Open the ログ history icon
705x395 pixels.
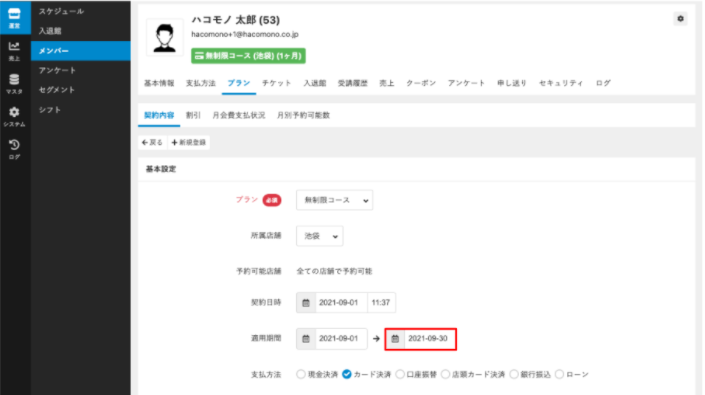point(14,149)
